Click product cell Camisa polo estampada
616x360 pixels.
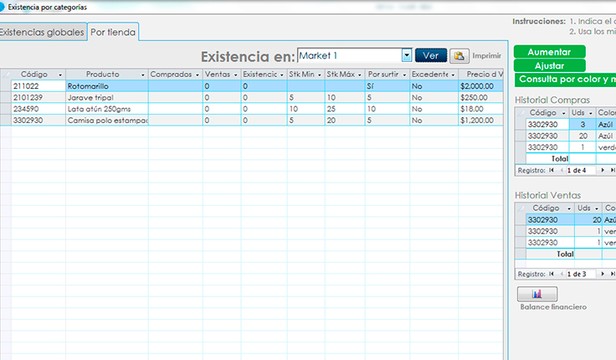(107, 120)
